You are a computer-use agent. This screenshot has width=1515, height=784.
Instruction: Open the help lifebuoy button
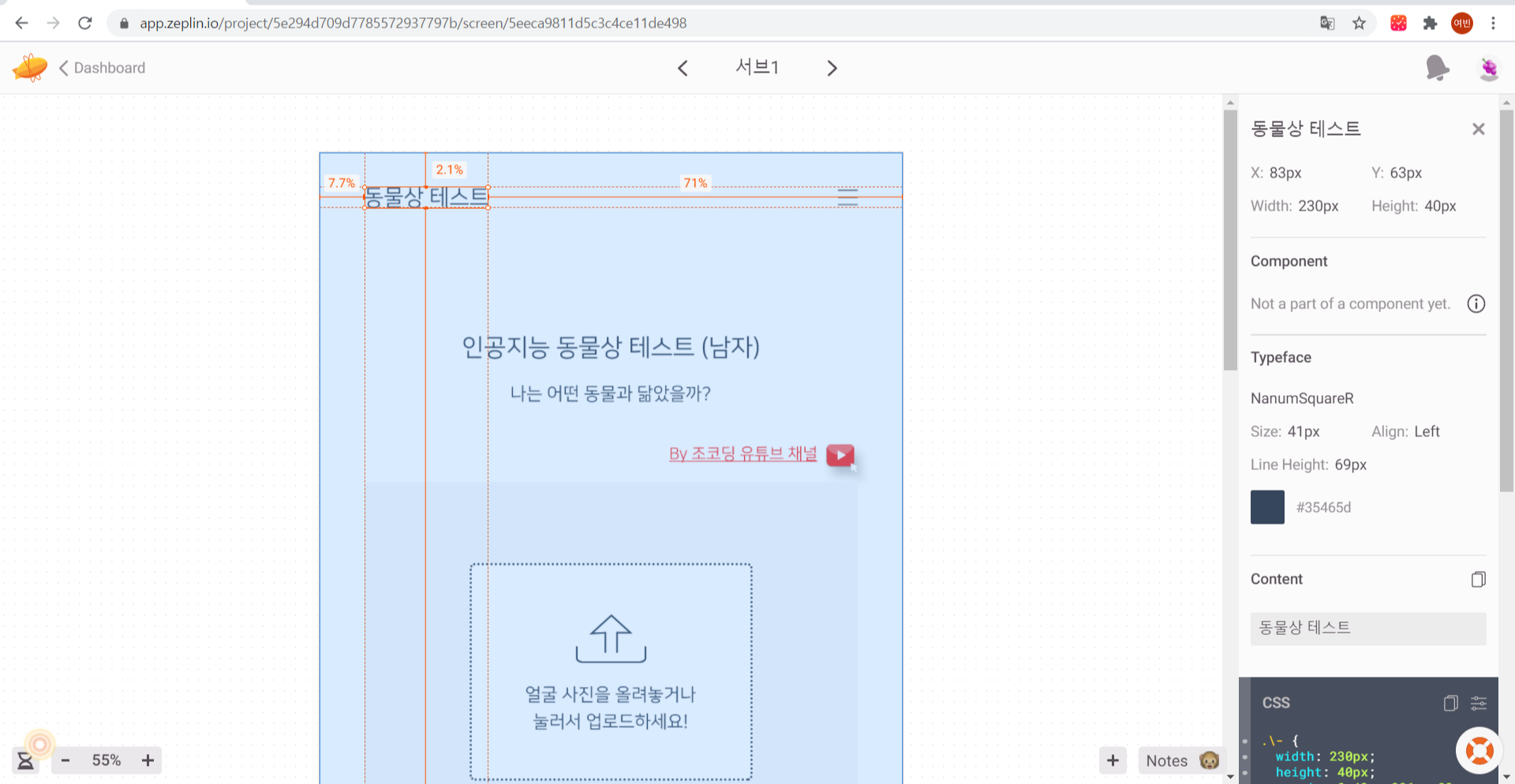1479,750
